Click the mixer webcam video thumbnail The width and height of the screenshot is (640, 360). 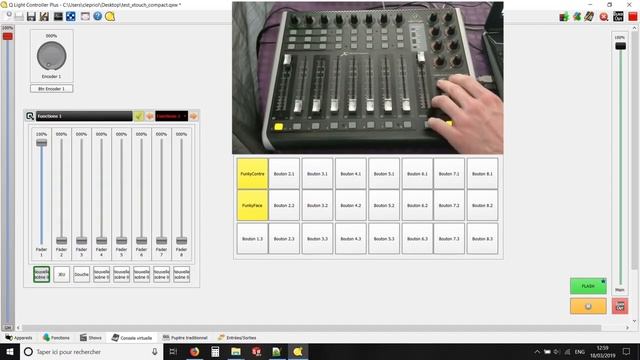coord(368,78)
